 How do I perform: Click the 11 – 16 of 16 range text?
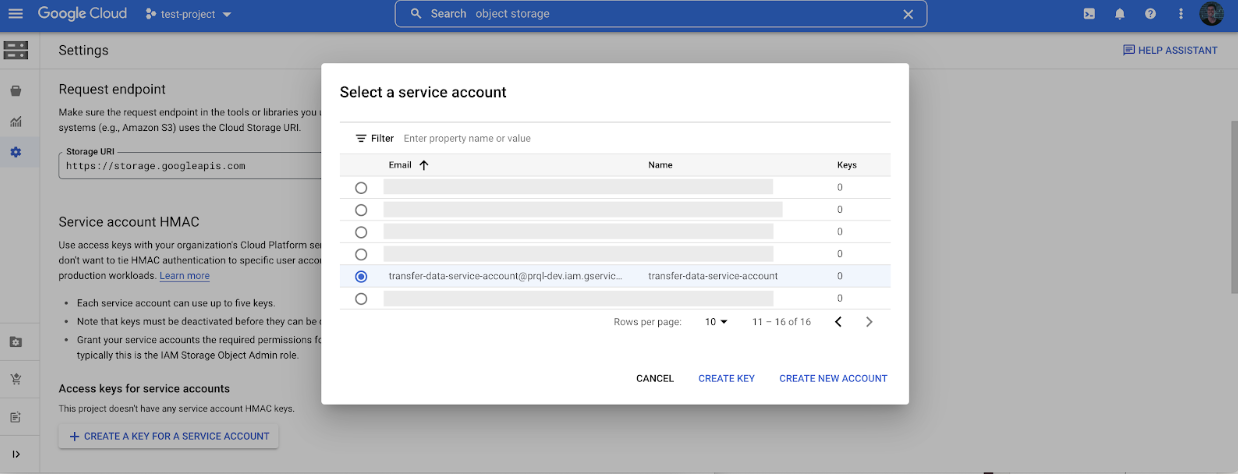click(x=781, y=322)
